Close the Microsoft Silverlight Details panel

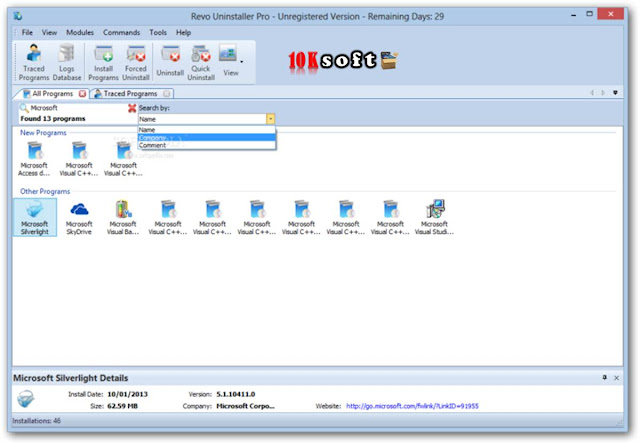pyautogui.click(x=616, y=378)
